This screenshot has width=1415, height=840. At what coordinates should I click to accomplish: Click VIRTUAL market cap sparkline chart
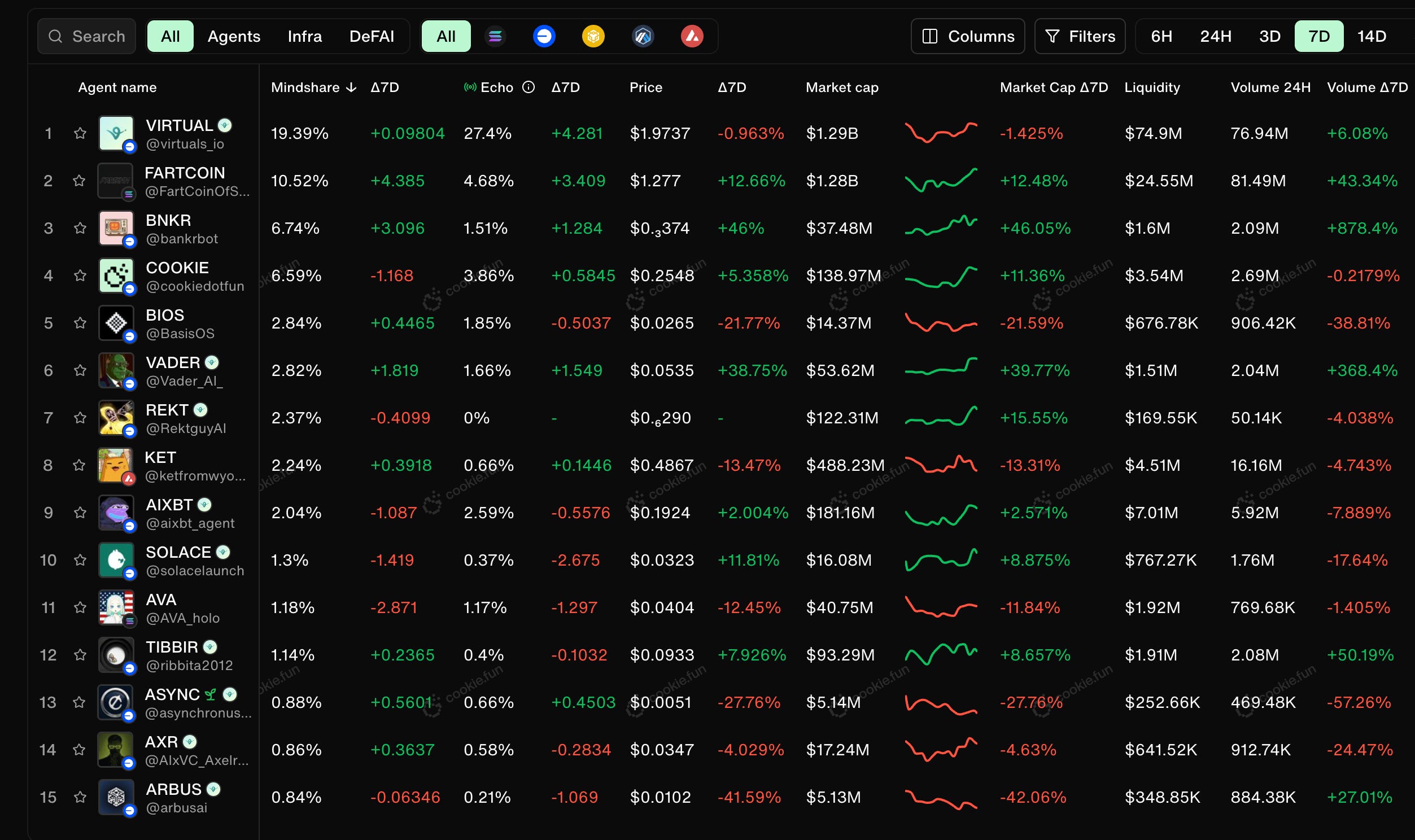coord(940,134)
